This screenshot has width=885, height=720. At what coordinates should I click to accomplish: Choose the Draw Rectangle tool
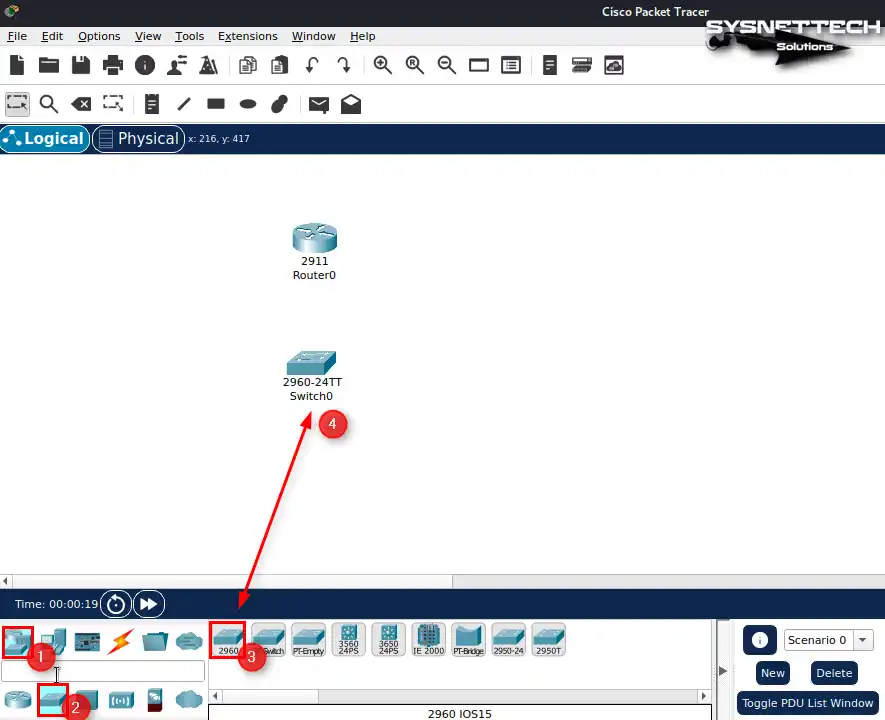coord(216,104)
